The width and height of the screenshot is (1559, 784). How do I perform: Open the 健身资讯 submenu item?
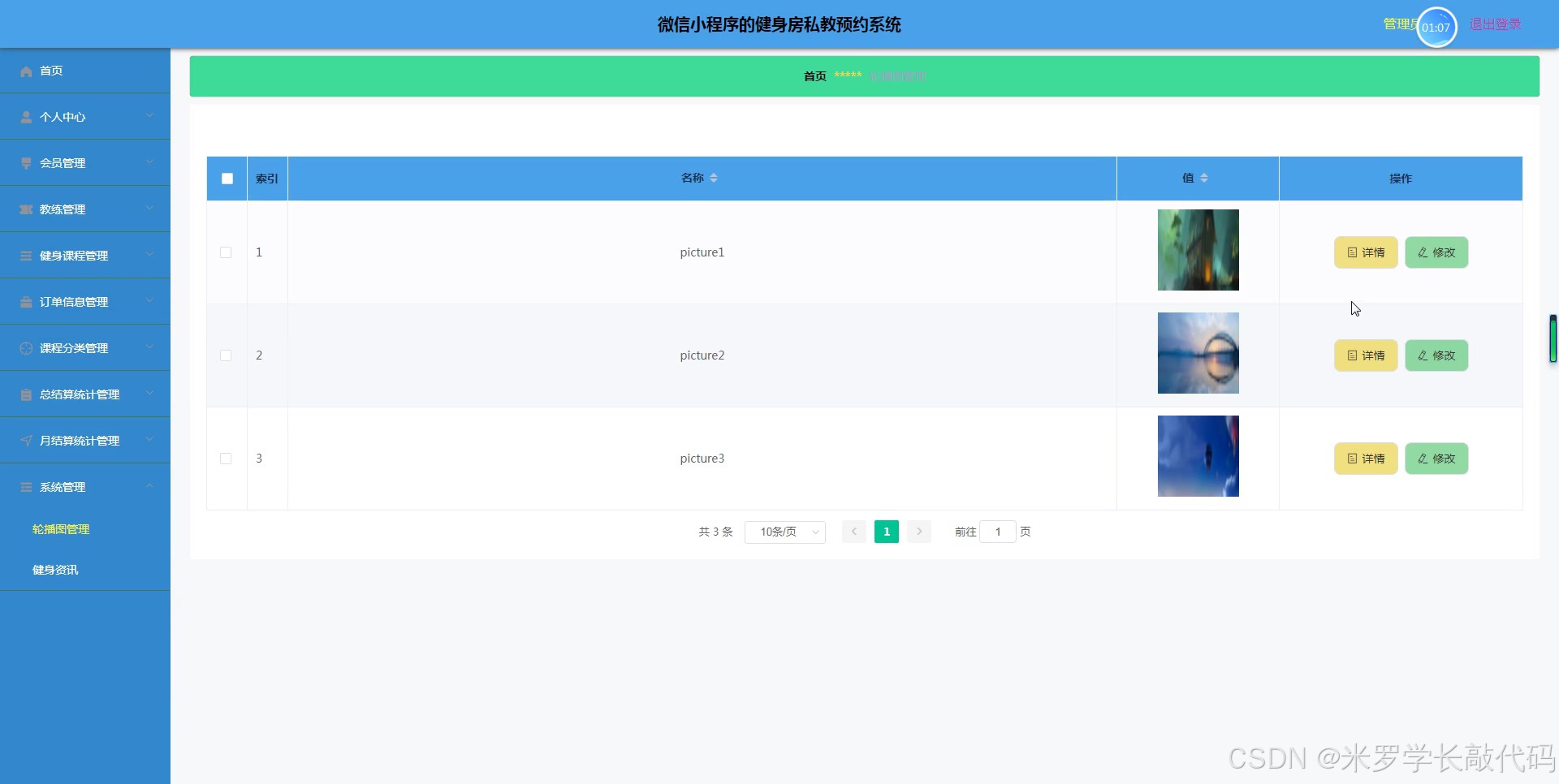55,571
